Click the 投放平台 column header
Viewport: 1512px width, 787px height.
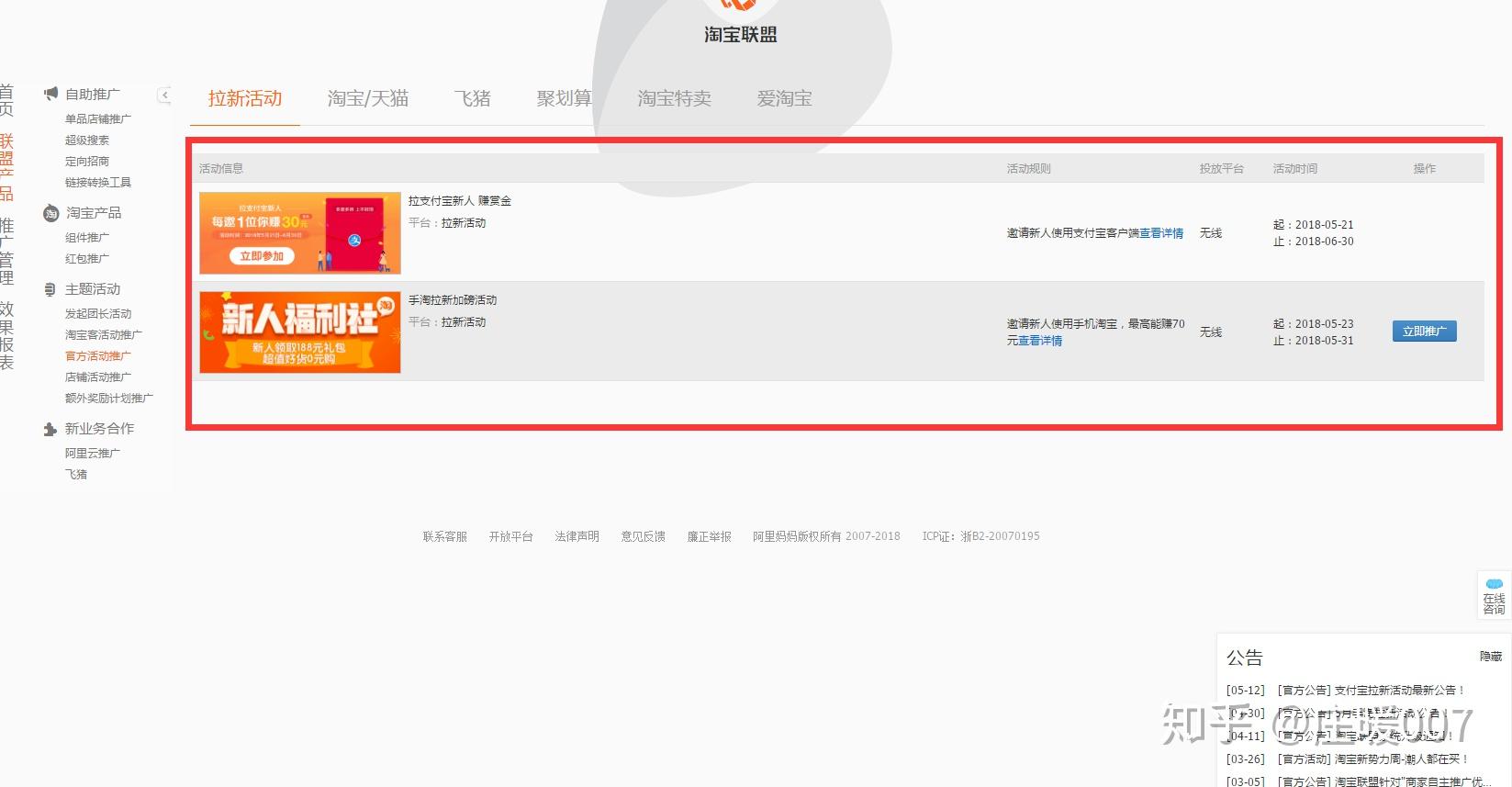[x=1222, y=169]
